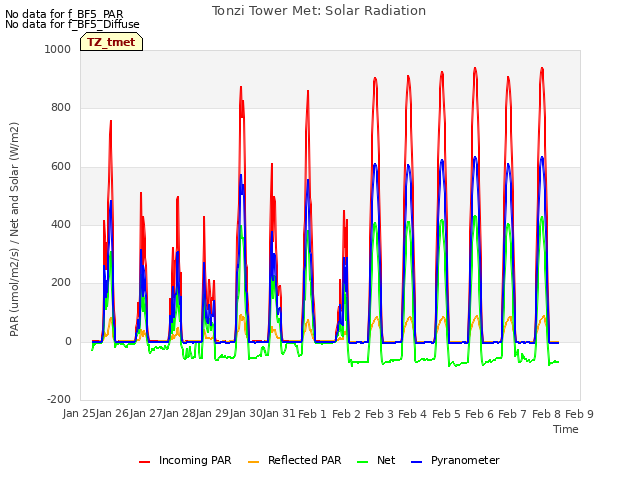Screen dimensions: 640x480
Task: Click the y-axis tick 400
Action: point(61,224)
